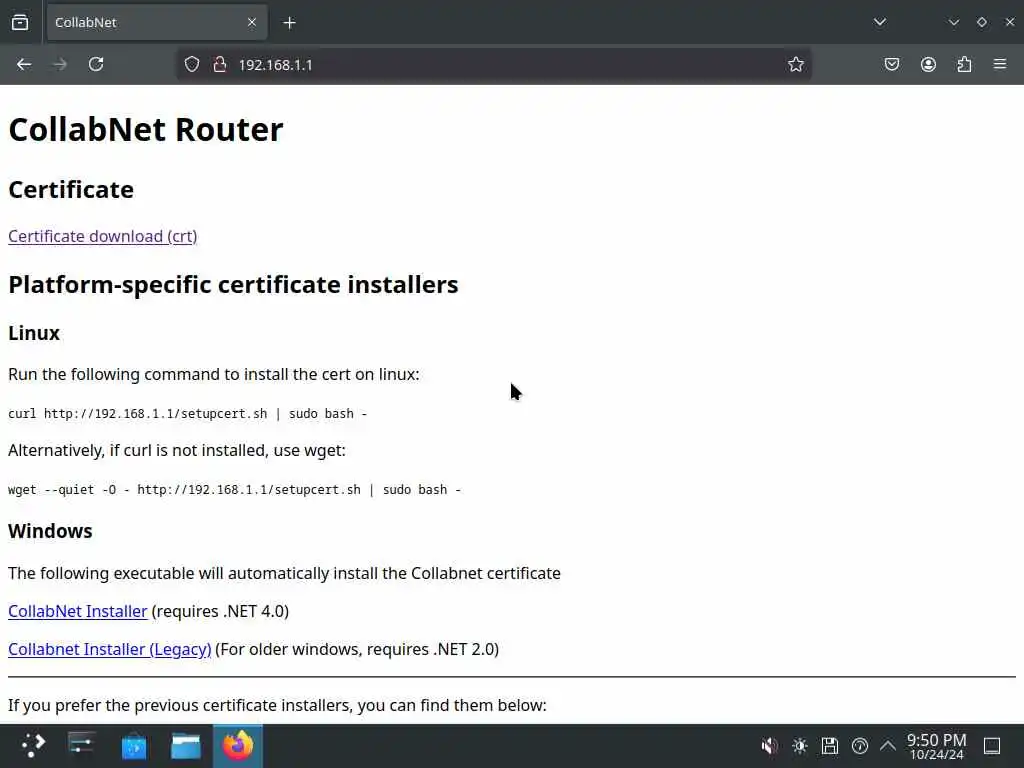Image resolution: width=1024 pixels, height=768 pixels.
Task: Open the Firefox account icon
Action: click(928, 64)
